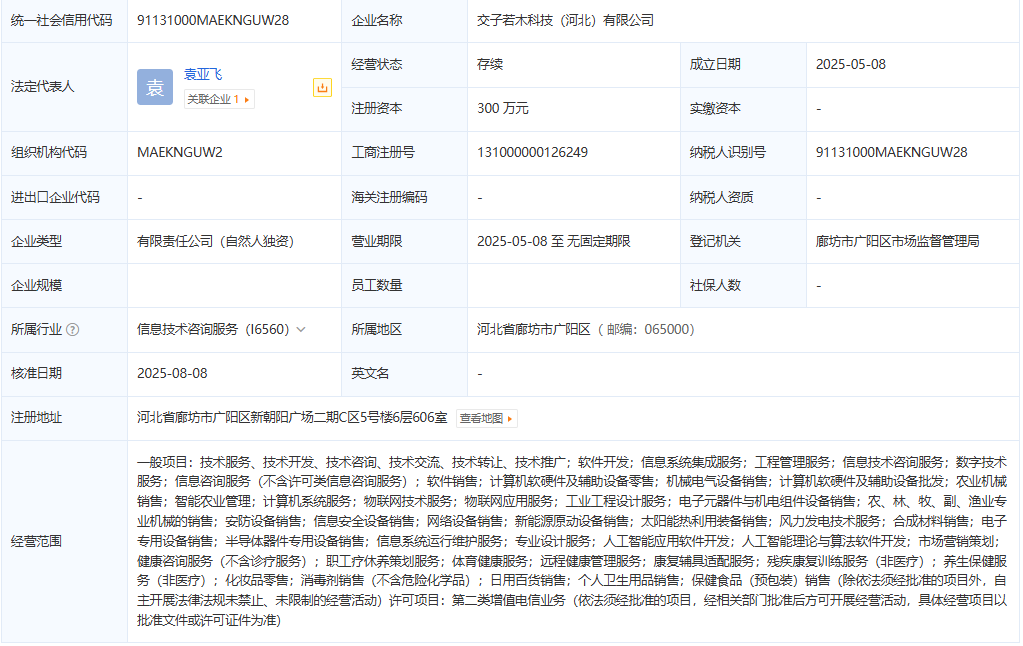Select the 工商注册号 value 131000000126249
This screenshot has width=1023, height=646.
pos(532,152)
